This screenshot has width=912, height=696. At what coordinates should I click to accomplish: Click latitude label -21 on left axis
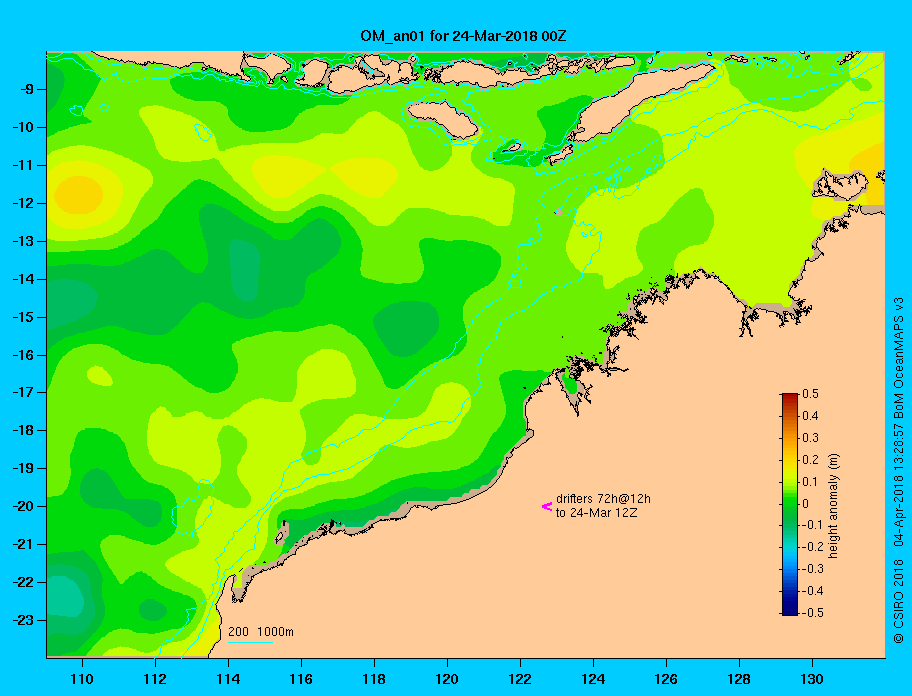point(22,545)
